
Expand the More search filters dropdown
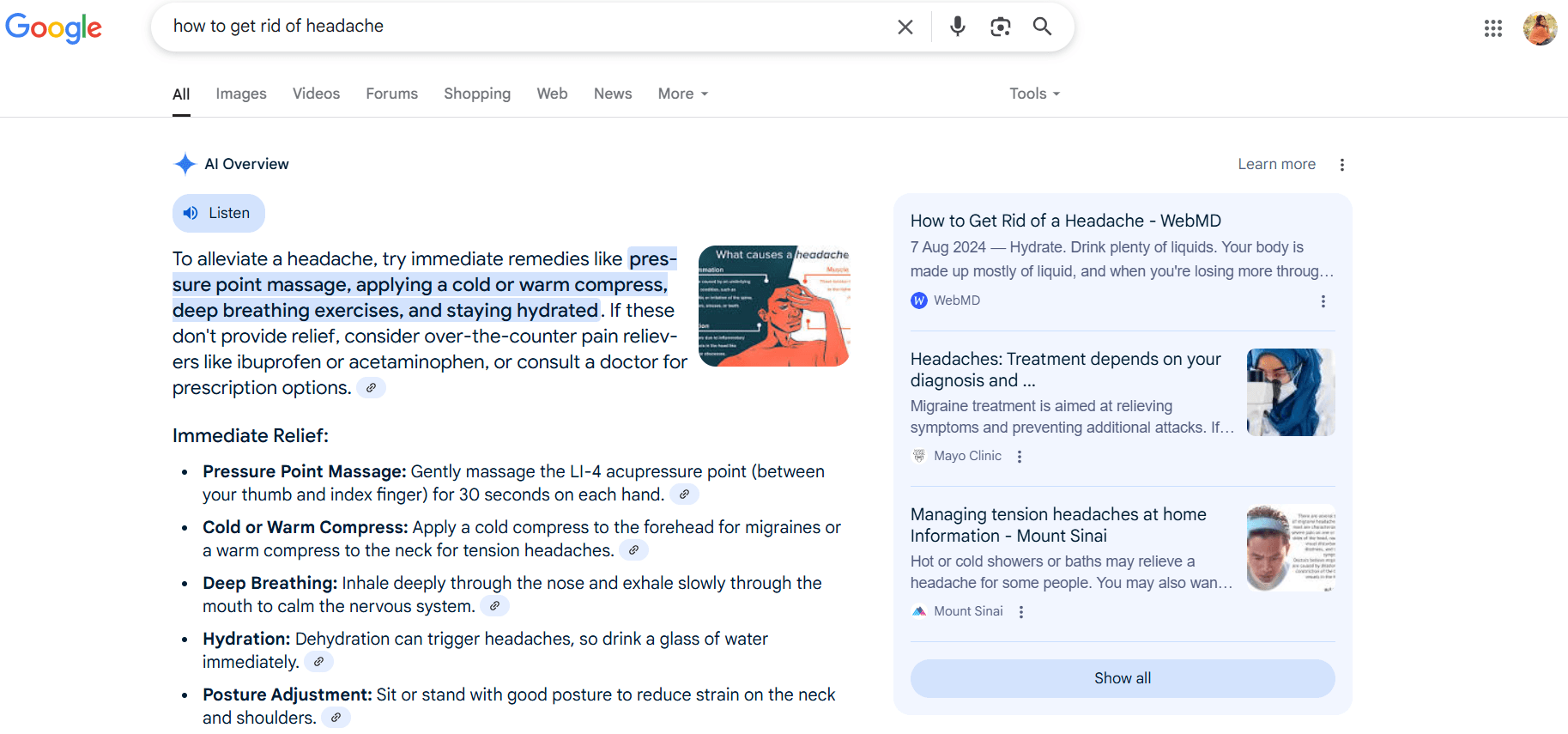click(683, 94)
